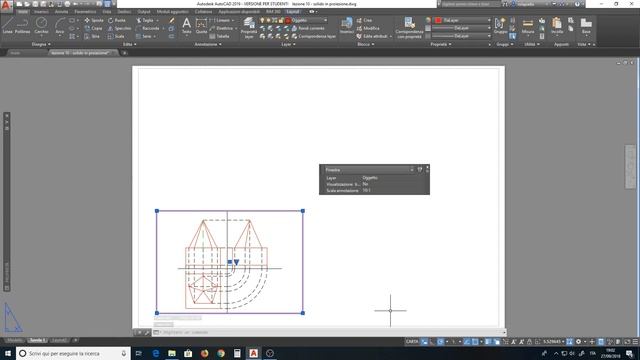This screenshot has width=640, height=360.
Task: Click the plot/print icon in quick access toolbar
Action: click(x=67, y=4)
